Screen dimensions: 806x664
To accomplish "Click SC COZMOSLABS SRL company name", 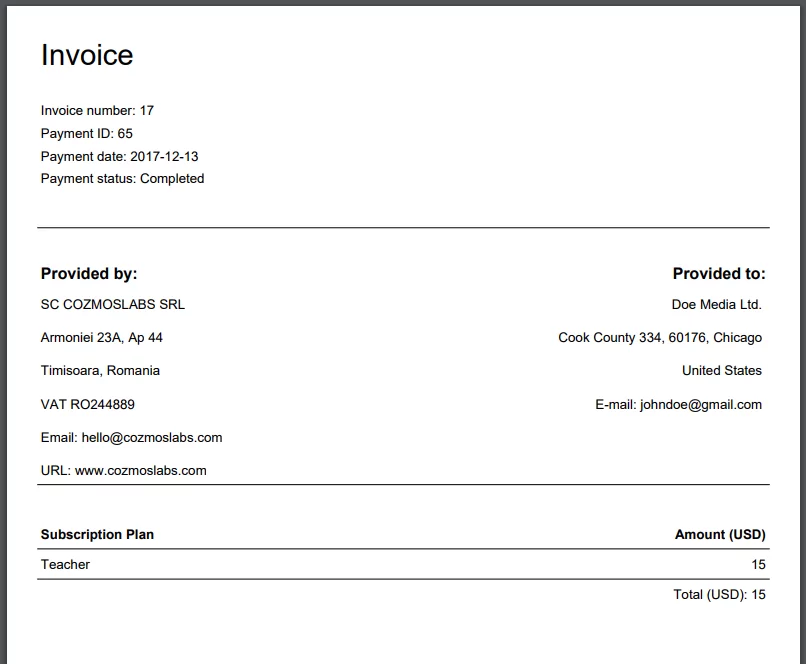I will click(113, 304).
